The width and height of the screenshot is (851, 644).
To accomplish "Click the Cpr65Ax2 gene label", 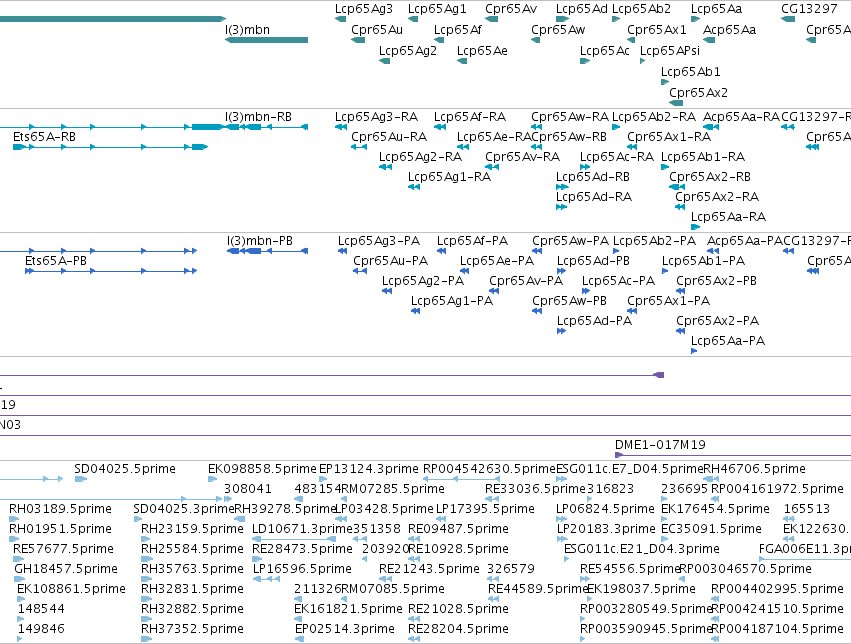I will [x=698, y=93].
